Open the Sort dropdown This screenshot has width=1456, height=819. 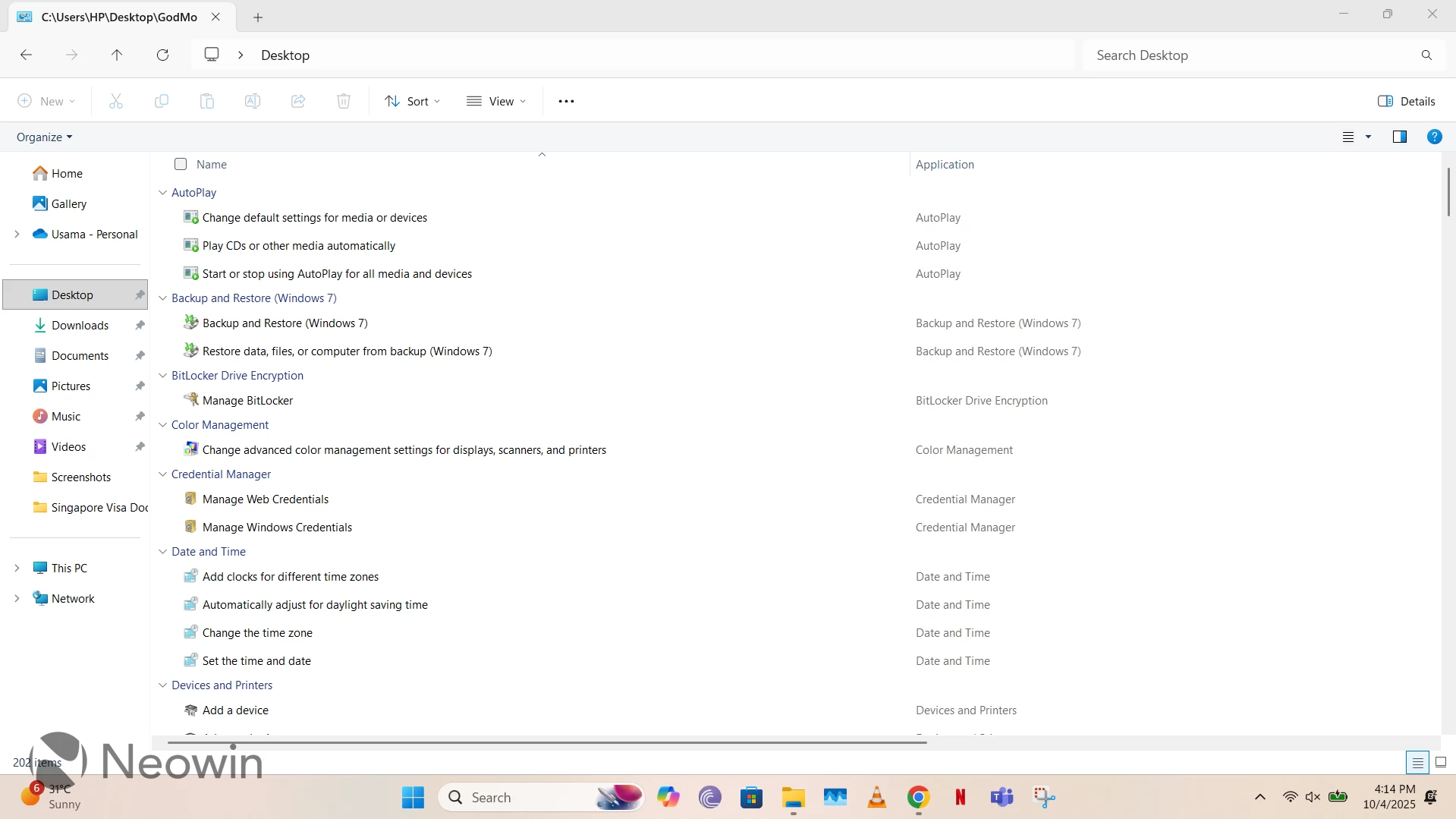412,101
